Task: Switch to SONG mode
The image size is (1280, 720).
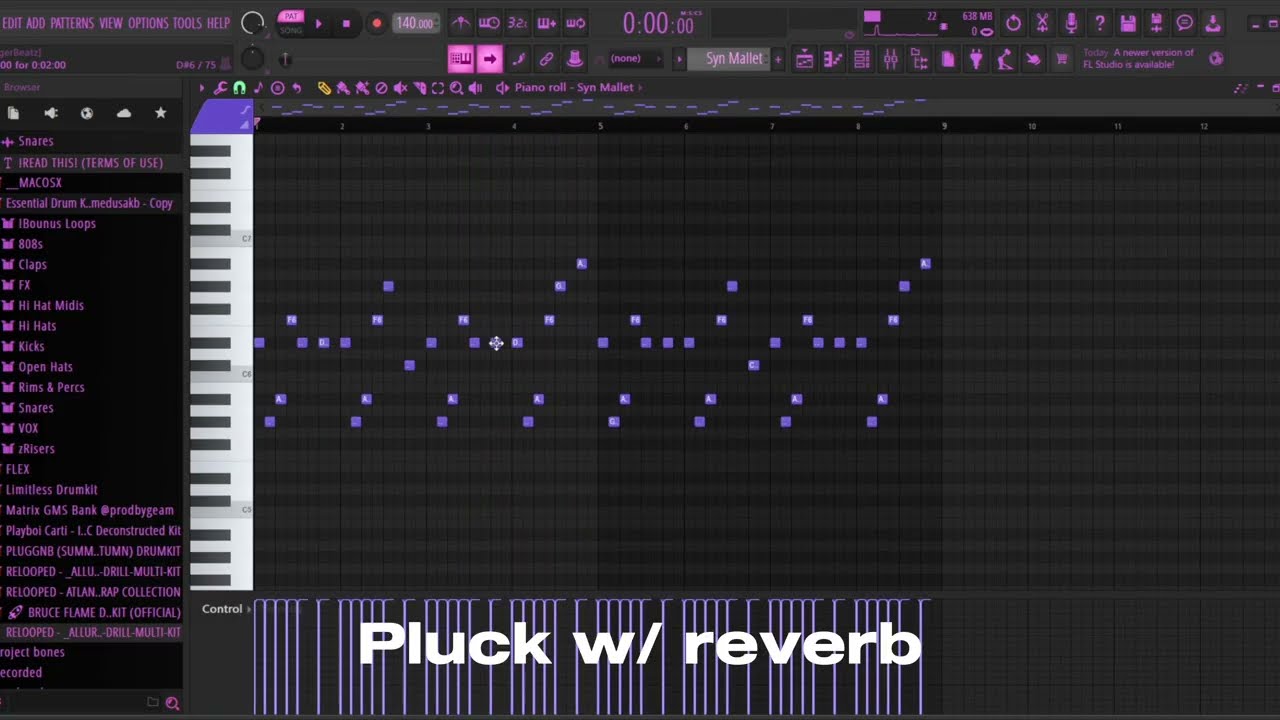Action: pos(291,30)
